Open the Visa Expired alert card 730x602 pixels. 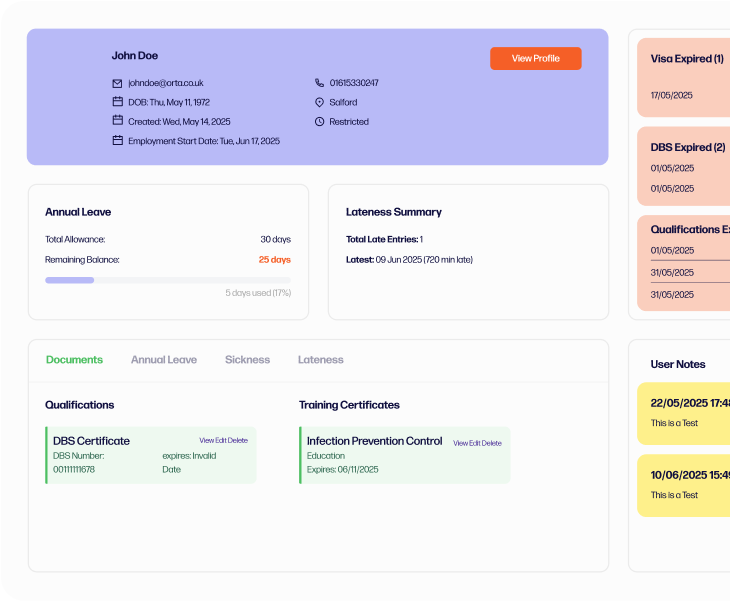(684, 76)
